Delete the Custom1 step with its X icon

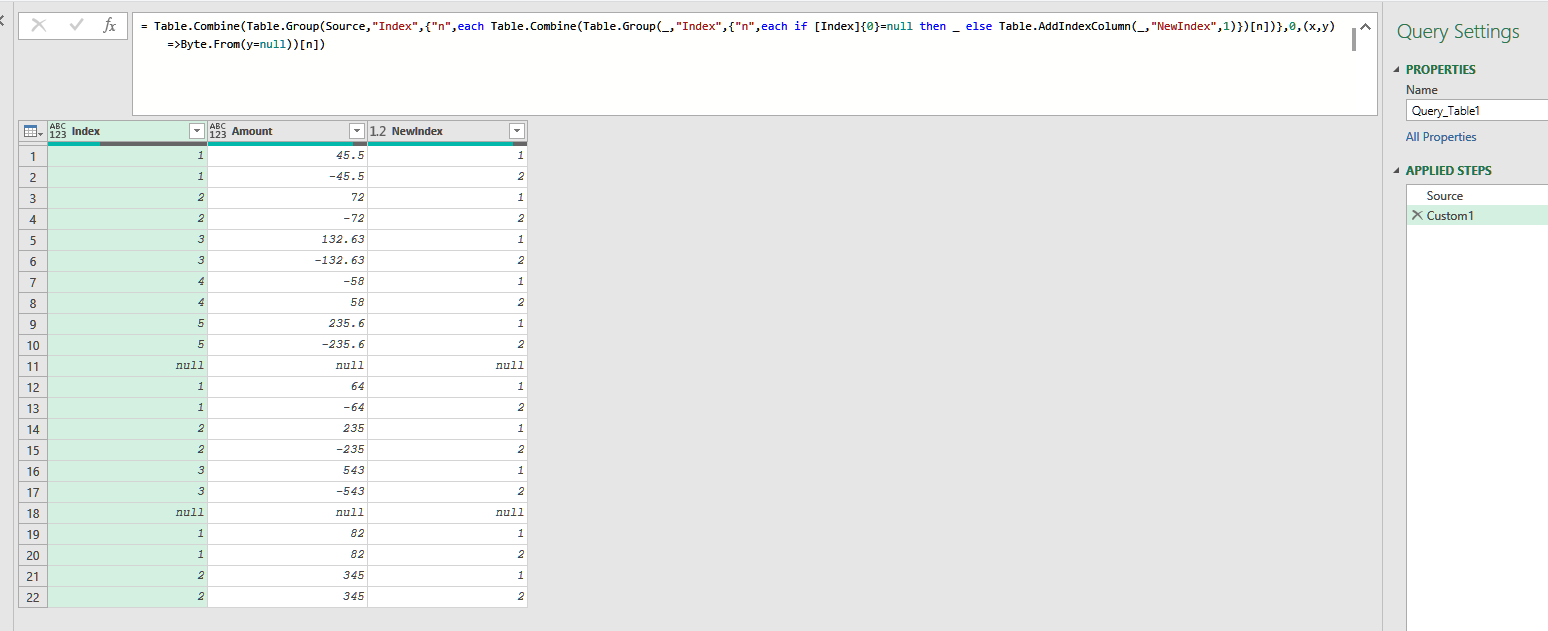pos(1416,215)
